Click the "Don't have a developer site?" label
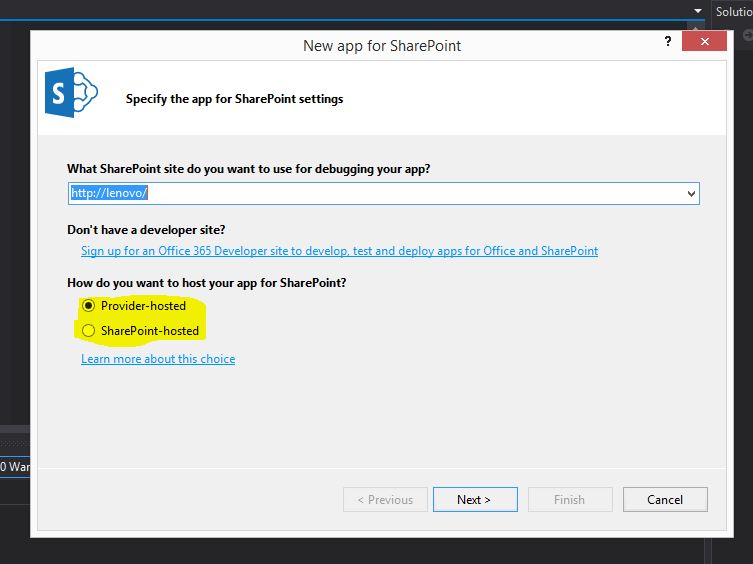The height and width of the screenshot is (564, 753). tap(146, 230)
